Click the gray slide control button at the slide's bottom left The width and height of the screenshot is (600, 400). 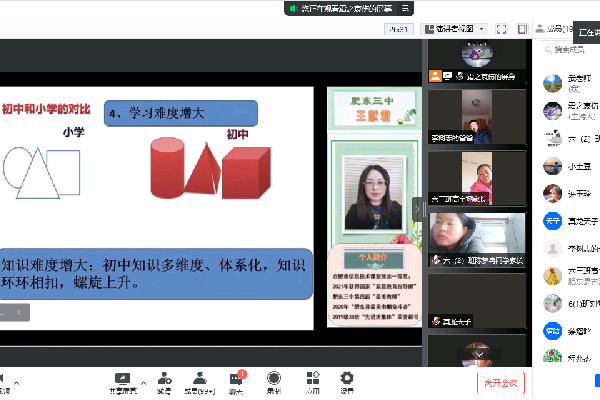pos(15,313)
